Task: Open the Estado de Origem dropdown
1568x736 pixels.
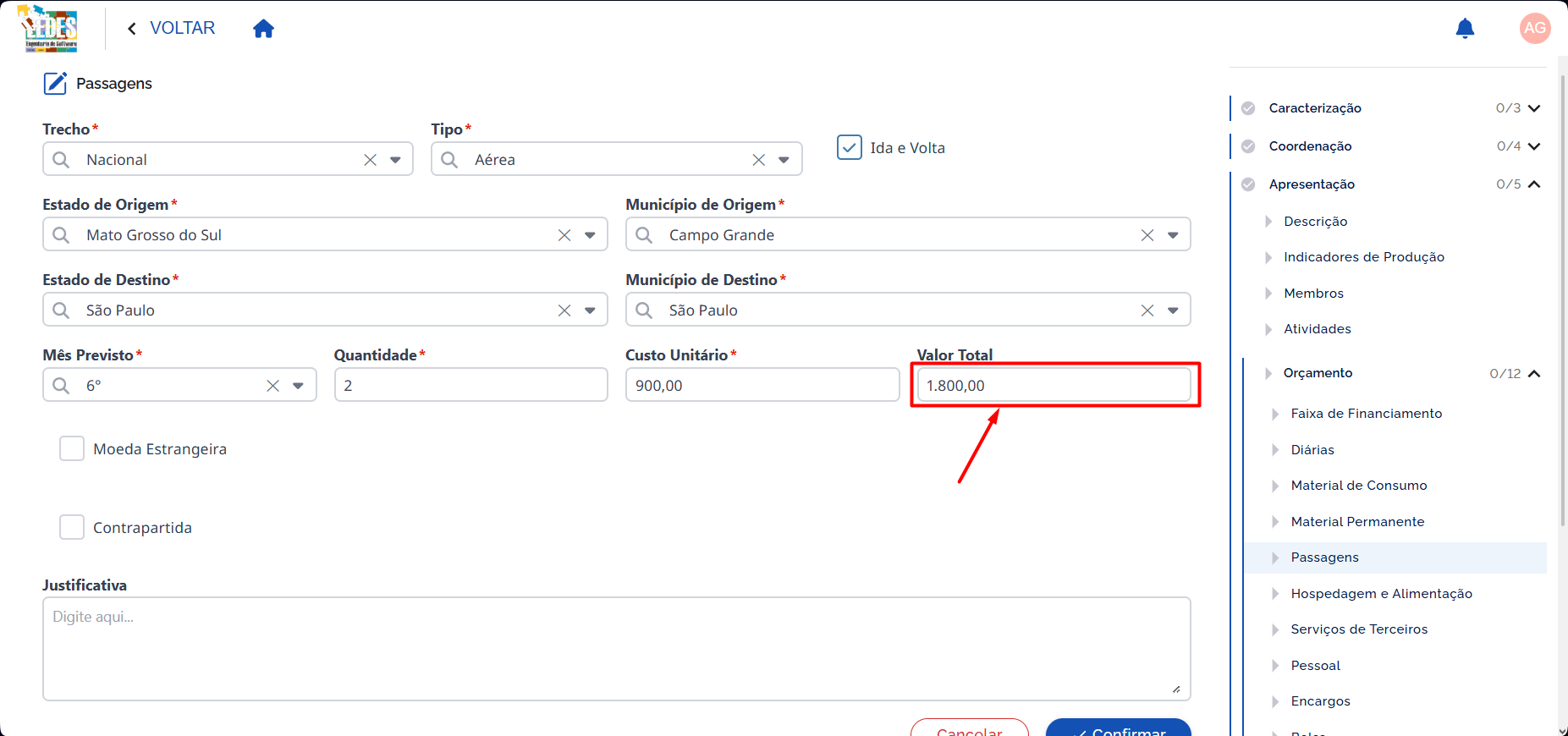Action: point(590,235)
